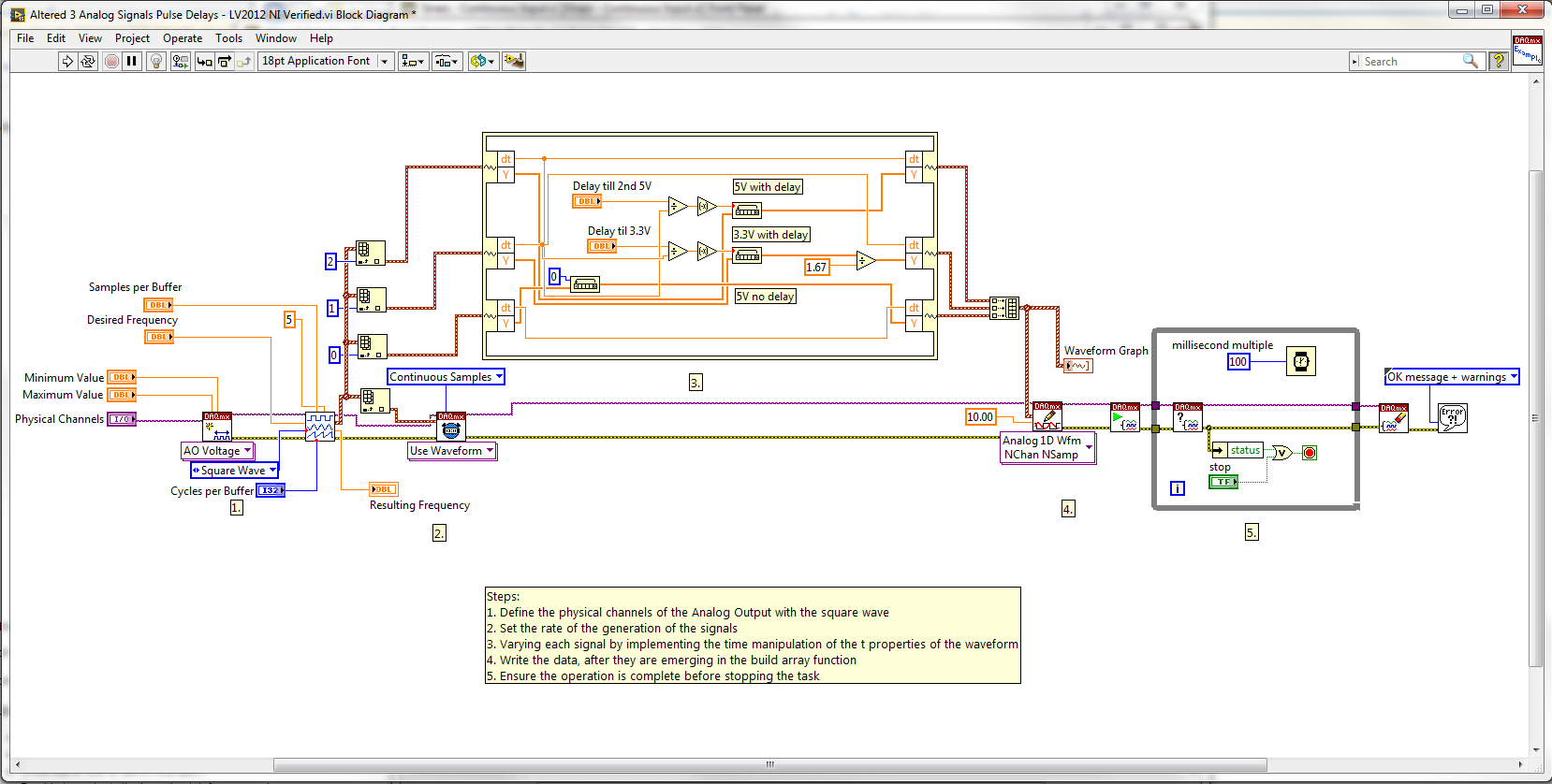Click the 1.67 numeric constant
Viewport: 1552px width, 784px height.
[817, 268]
